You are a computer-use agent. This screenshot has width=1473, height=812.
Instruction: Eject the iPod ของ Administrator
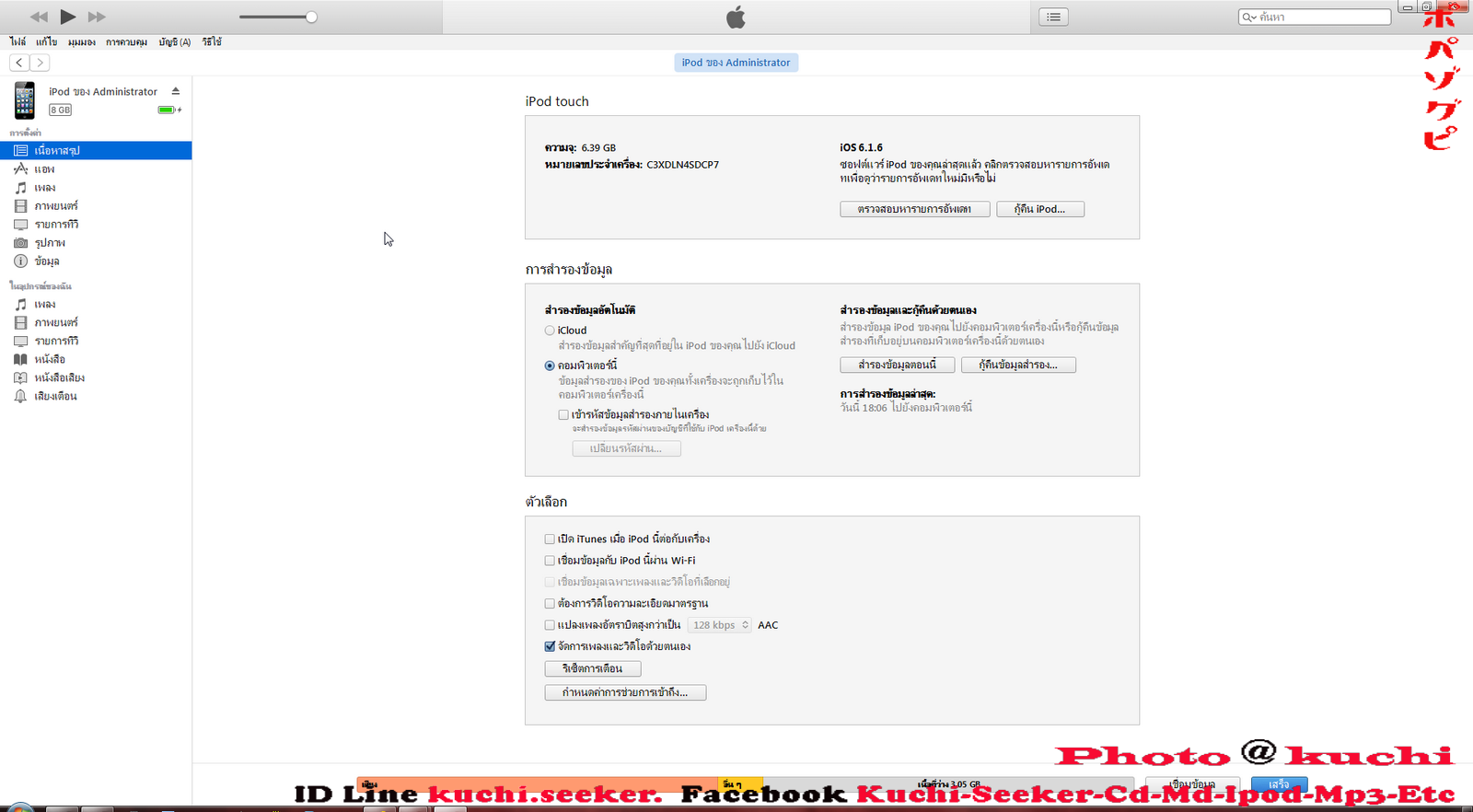click(175, 91)
